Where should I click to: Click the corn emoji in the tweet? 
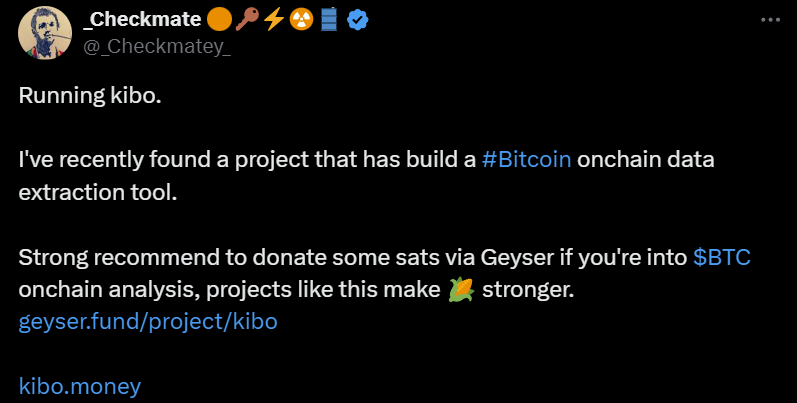pyautogui.click(x=461, y=290)
